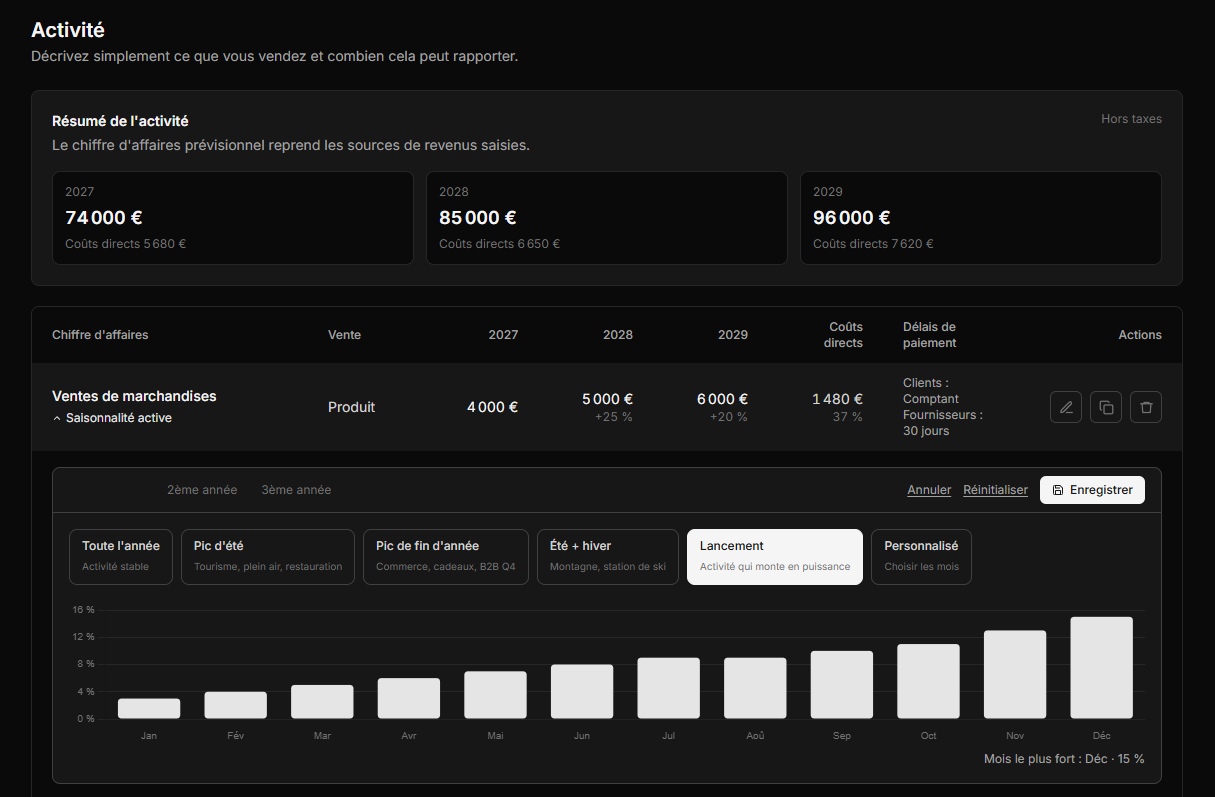This screenshot has width=1215, height=797.
Task: Pick the Personnalisé seasonality preset
Action: (x=921, y=556)
